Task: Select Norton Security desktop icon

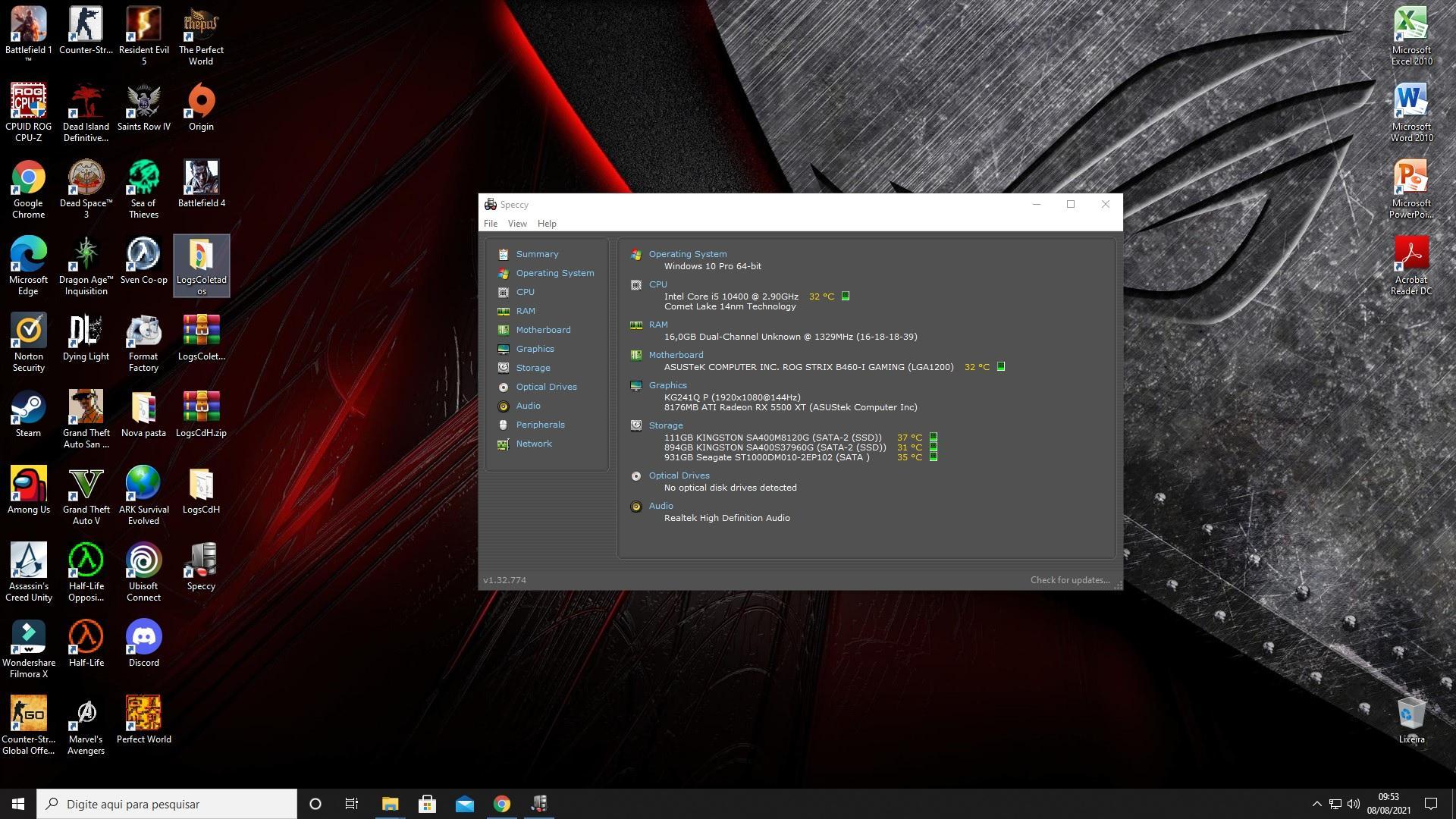Action: (29, 341)
